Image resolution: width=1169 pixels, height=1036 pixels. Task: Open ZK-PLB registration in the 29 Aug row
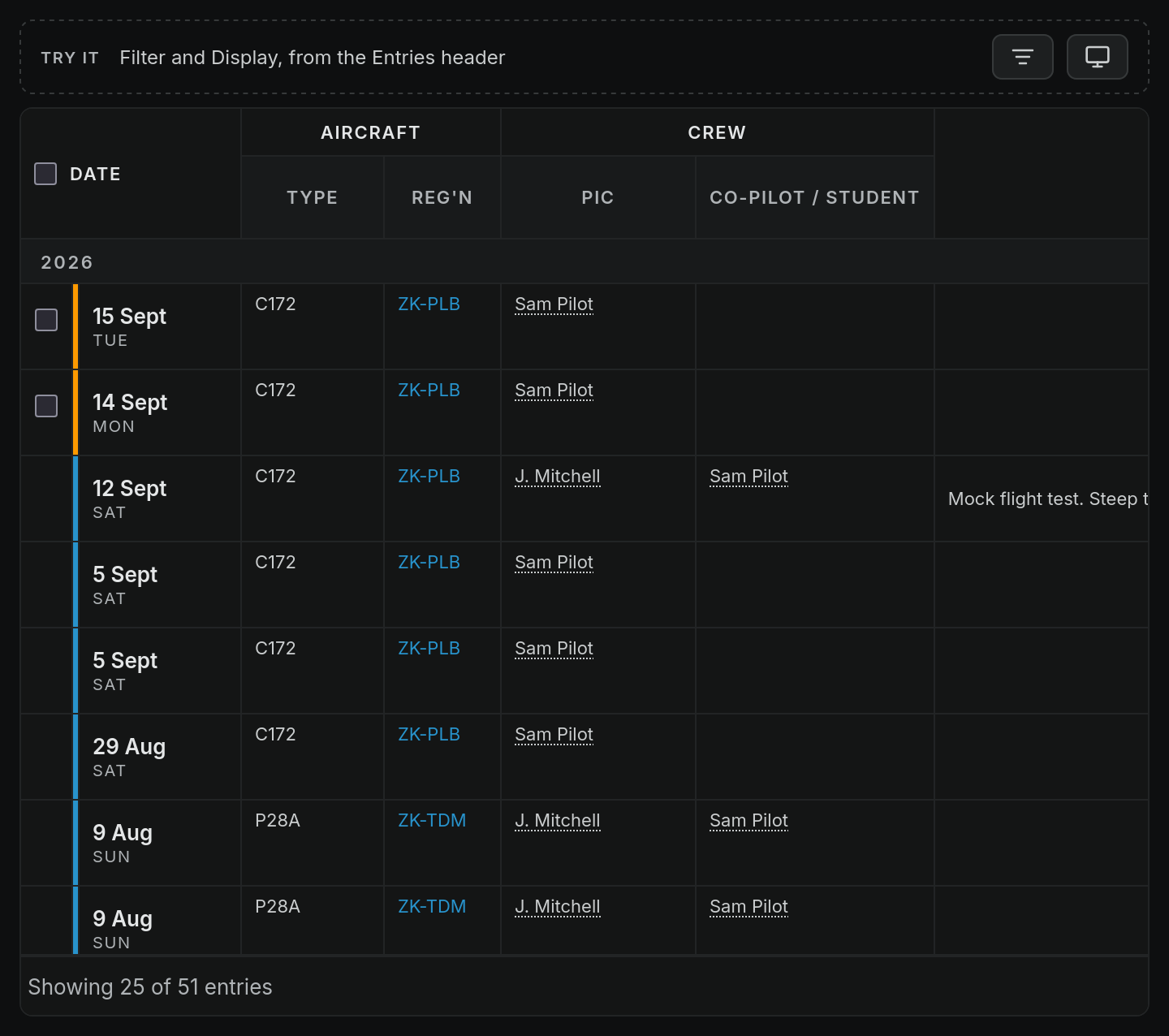pos(429,734)
